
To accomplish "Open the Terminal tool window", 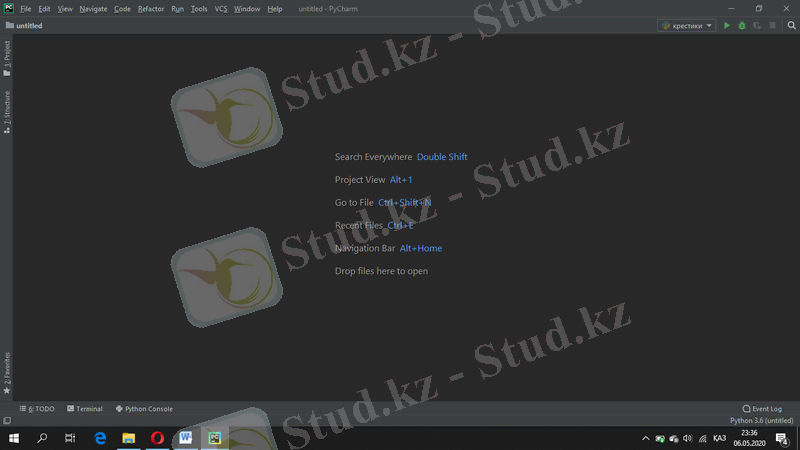I will pyautogui.click(x=85, y=409).
